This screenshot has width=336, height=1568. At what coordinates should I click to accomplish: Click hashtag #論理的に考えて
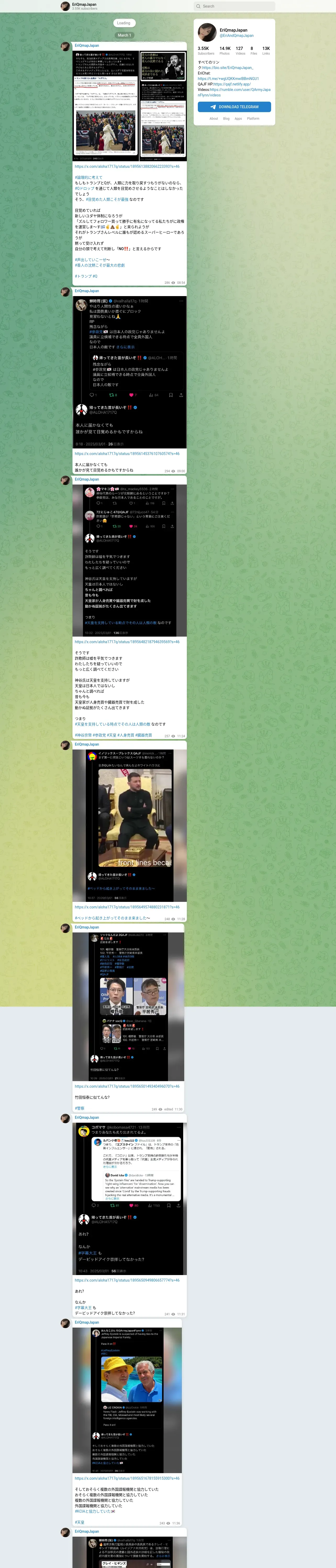(88, 177)
